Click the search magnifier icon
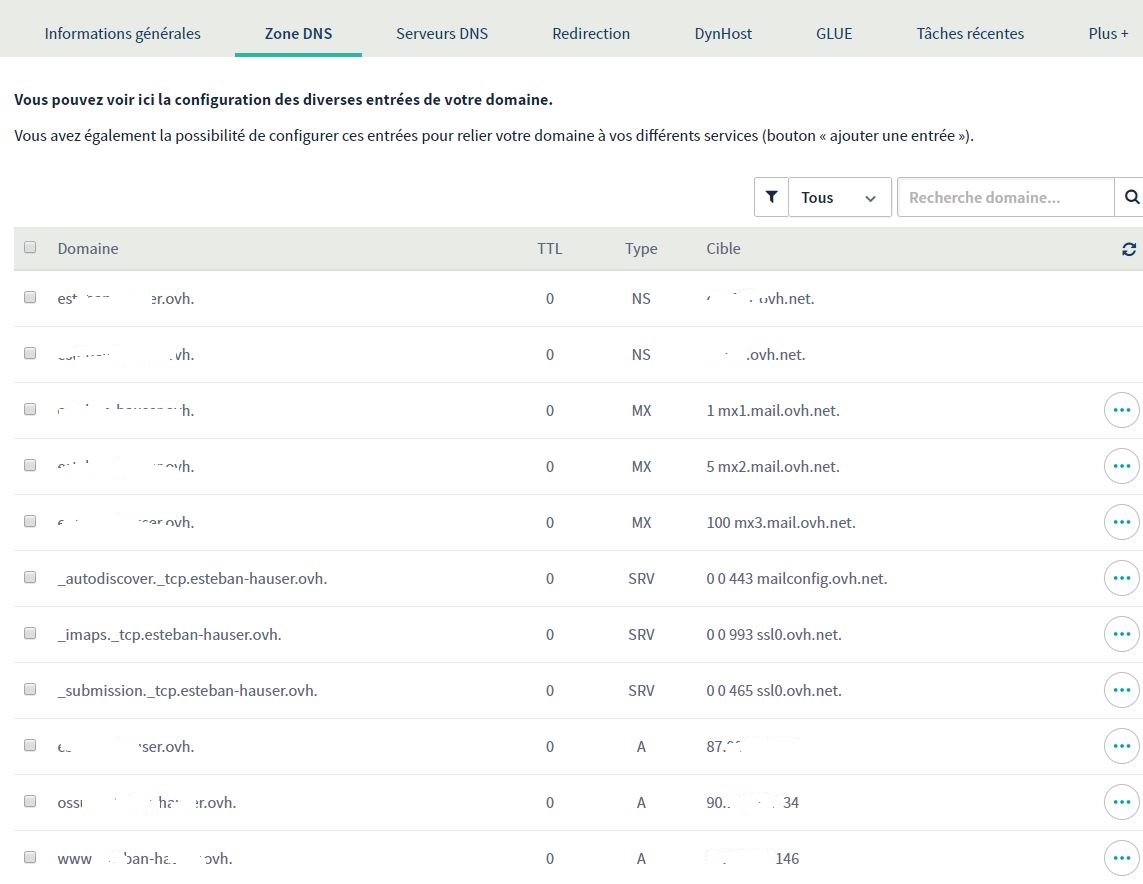The width and height of the screenshot is (1143, 884). (x=1131, y=198)
